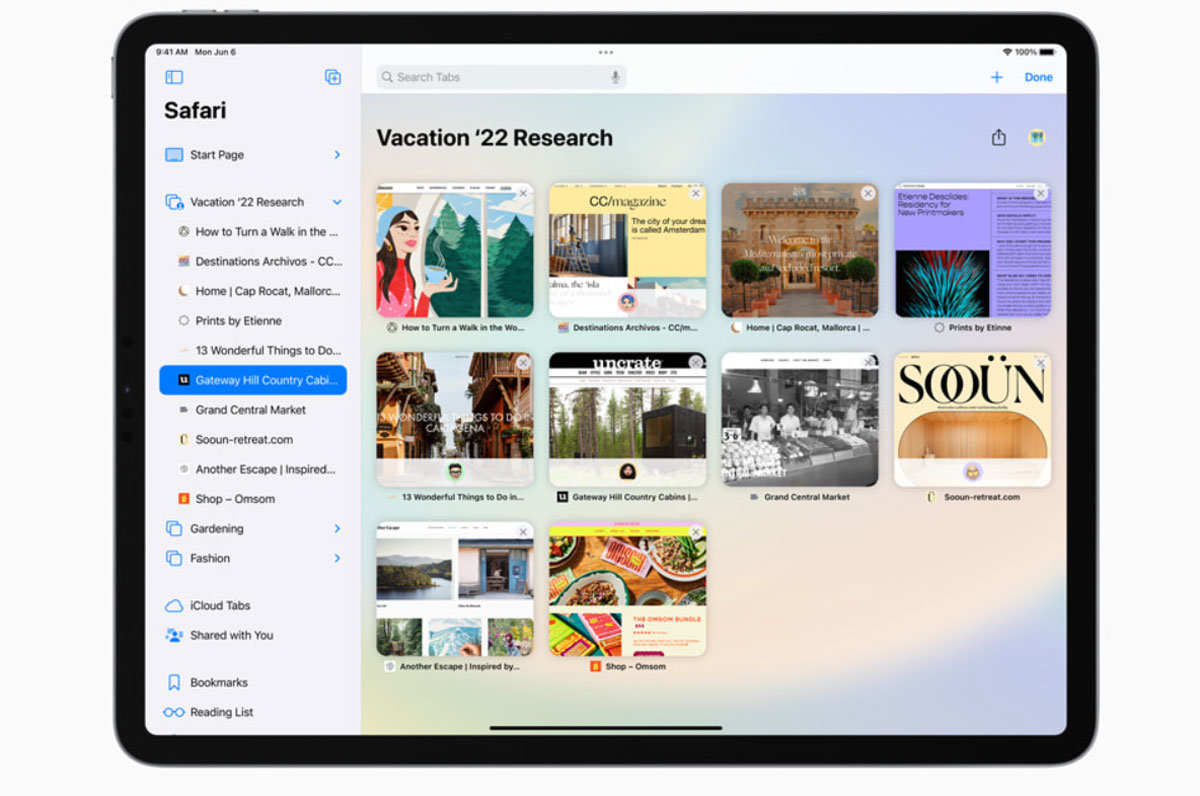Open the collaboration avatar icon
1200x796 pixels.
click(1038, 138)
